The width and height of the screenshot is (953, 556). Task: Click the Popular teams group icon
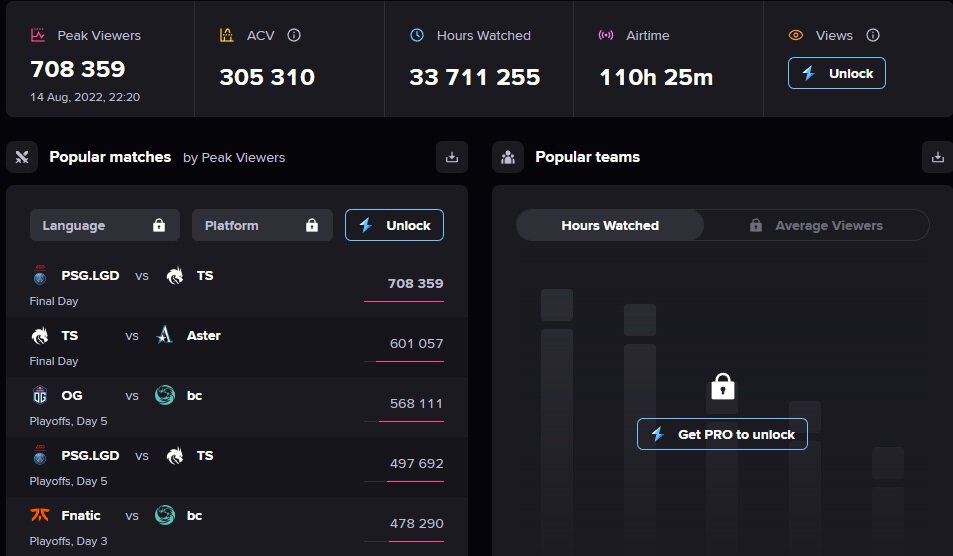pyautogui.click(x=508, y=157)
